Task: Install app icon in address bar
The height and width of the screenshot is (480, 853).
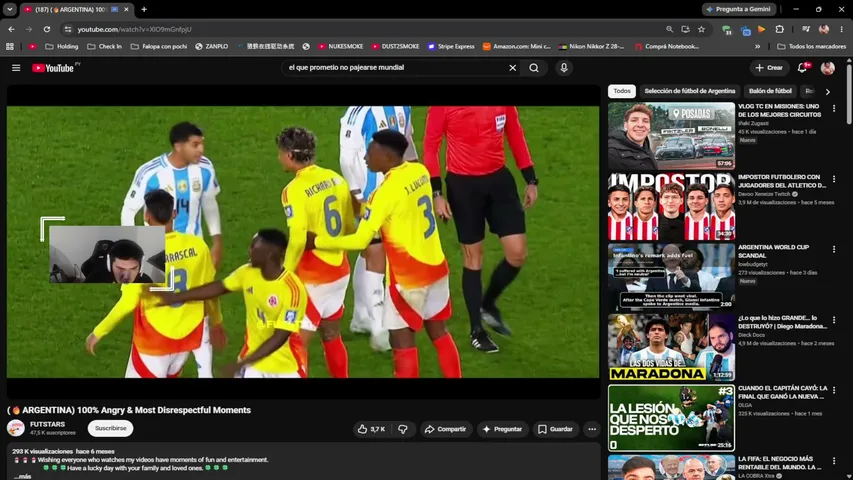Action: tap(685, 29)
